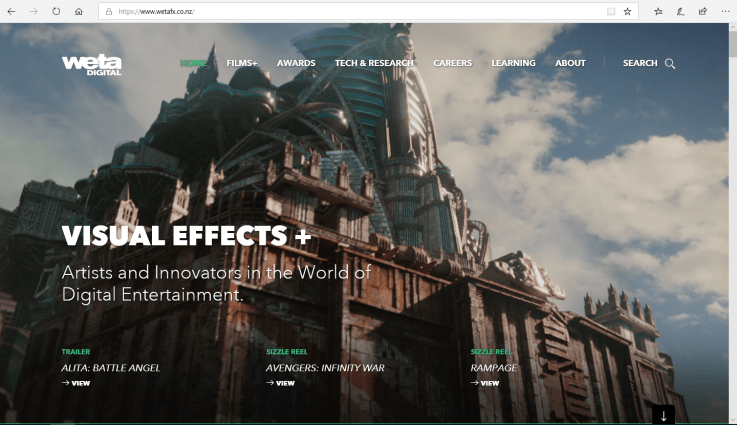Add page to favorites star icon

[627, 12]
